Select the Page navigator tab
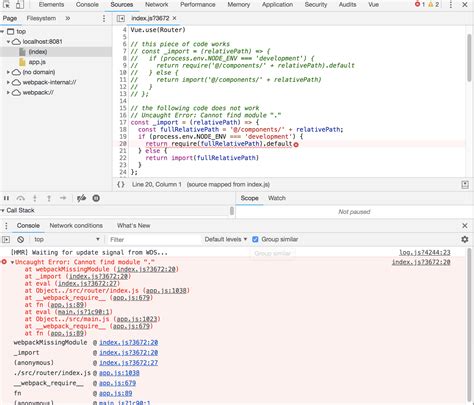Screen dimensions: 474x405 point(10,18)
